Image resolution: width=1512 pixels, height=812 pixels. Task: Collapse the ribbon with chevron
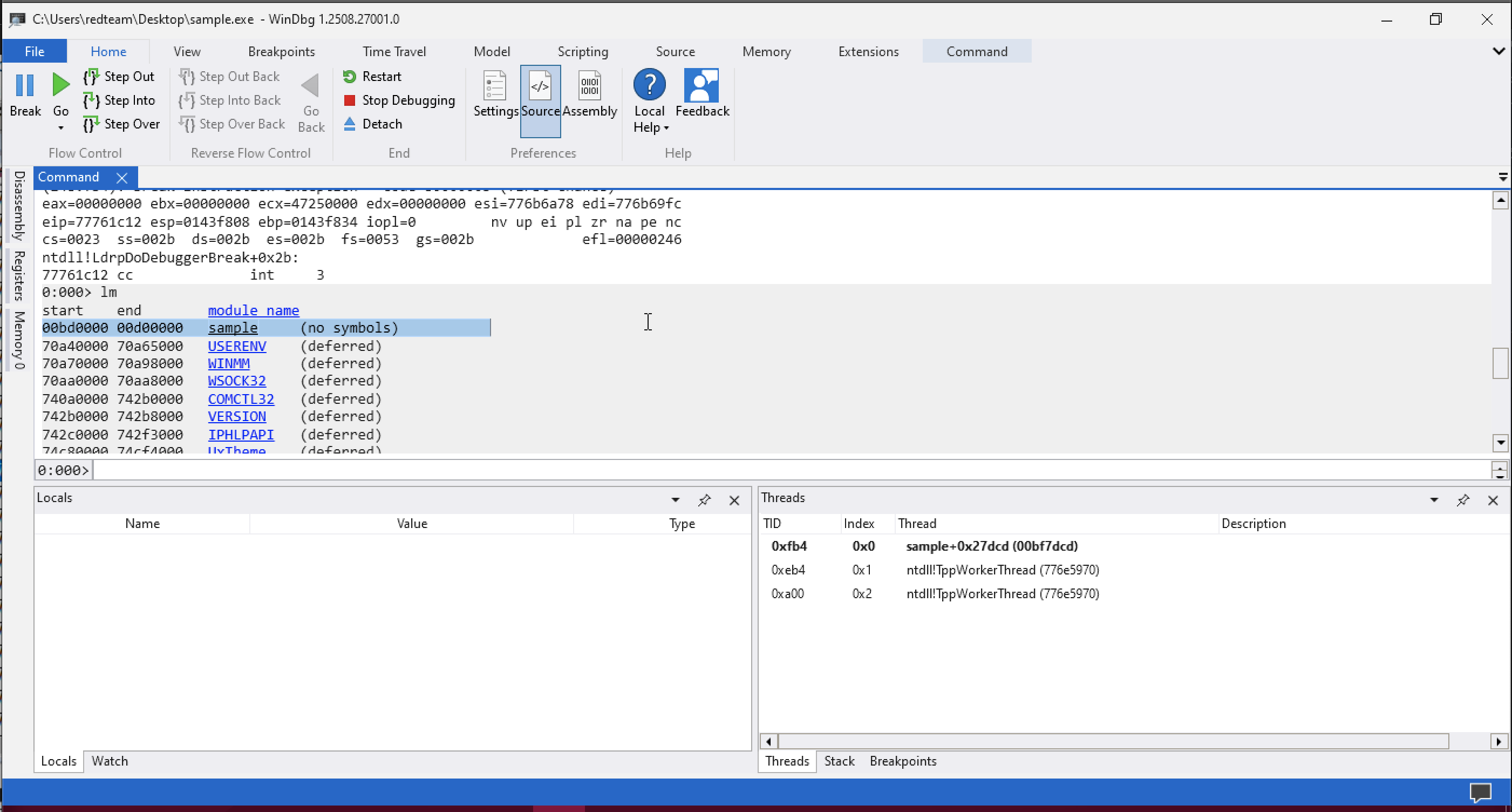(1499, 51)
